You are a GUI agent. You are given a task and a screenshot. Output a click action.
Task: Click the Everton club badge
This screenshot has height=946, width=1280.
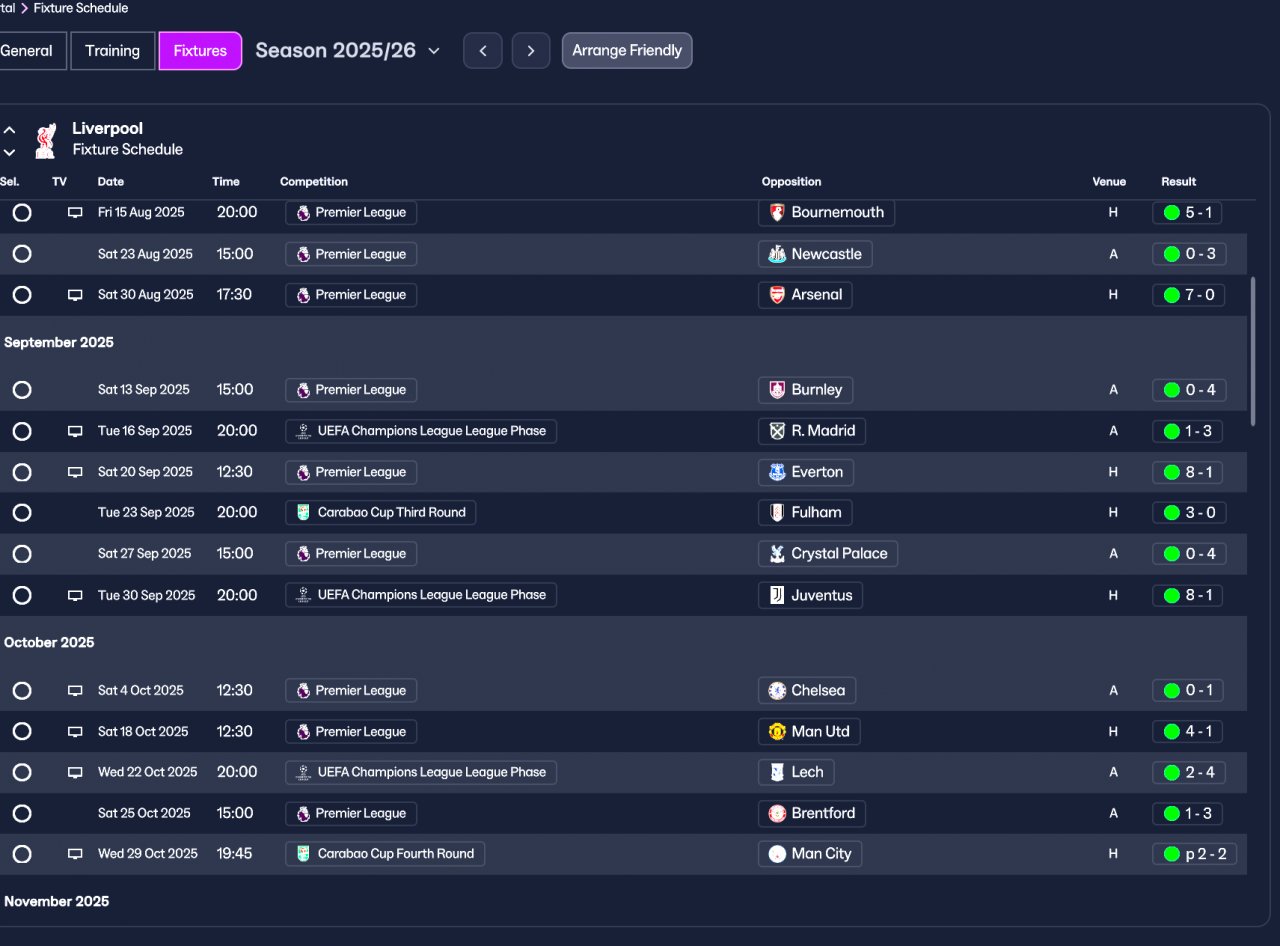pyautogui.click(x=777, y=472)
